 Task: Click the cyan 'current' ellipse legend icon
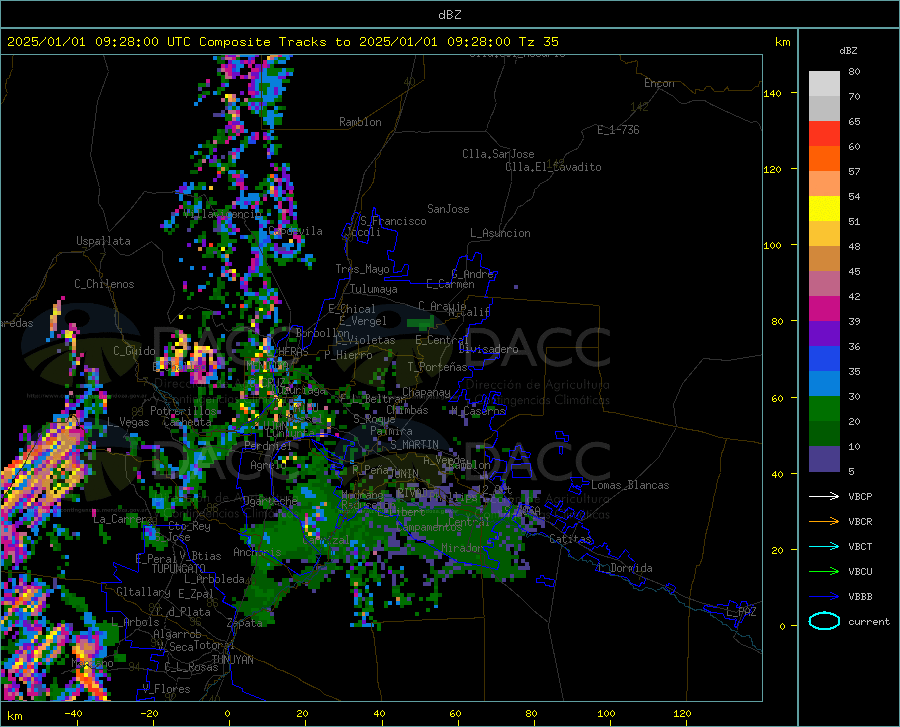pos(824,621)
